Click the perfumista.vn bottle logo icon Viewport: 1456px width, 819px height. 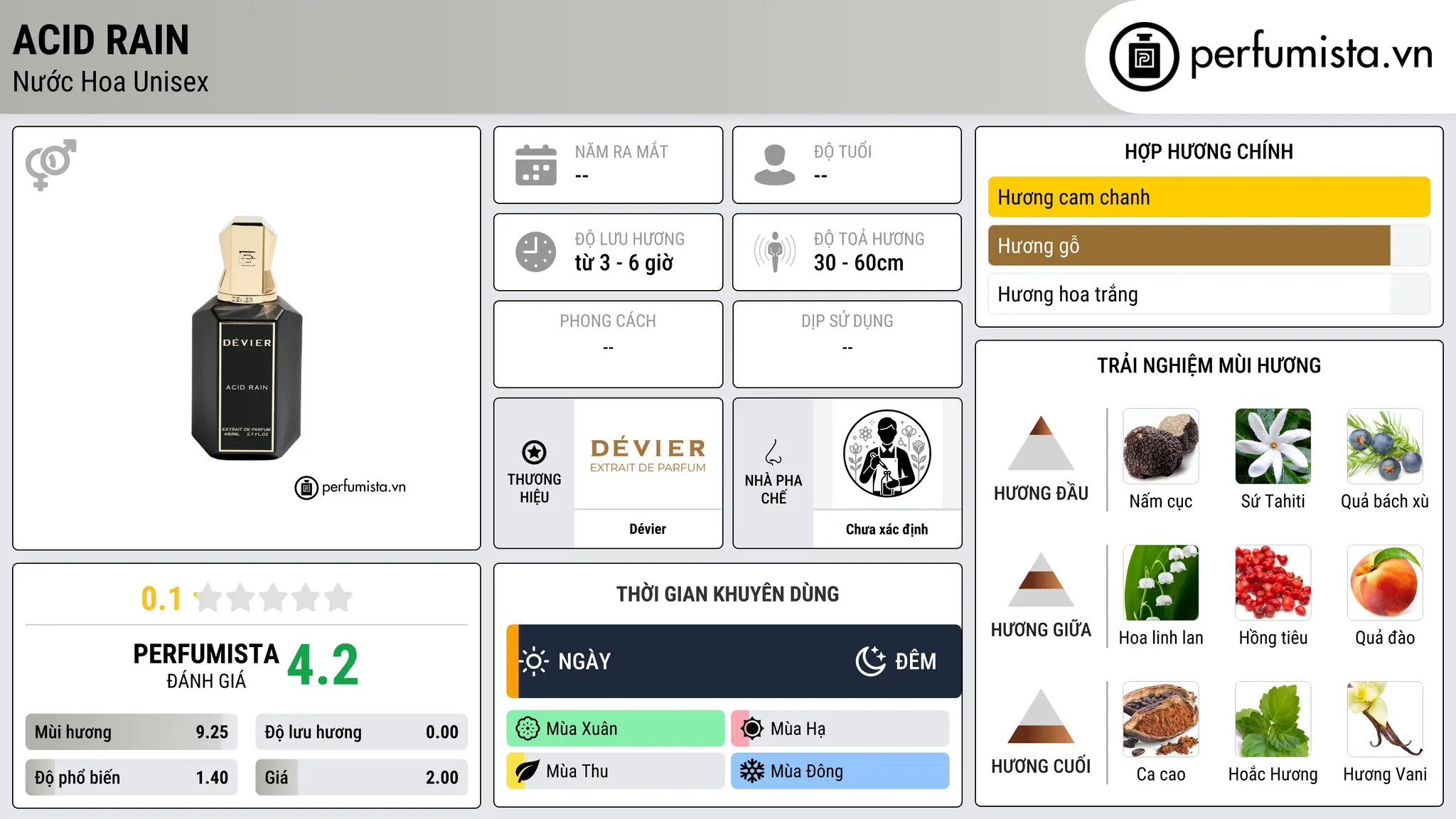pyautogui.click(x=1144, y=57)
